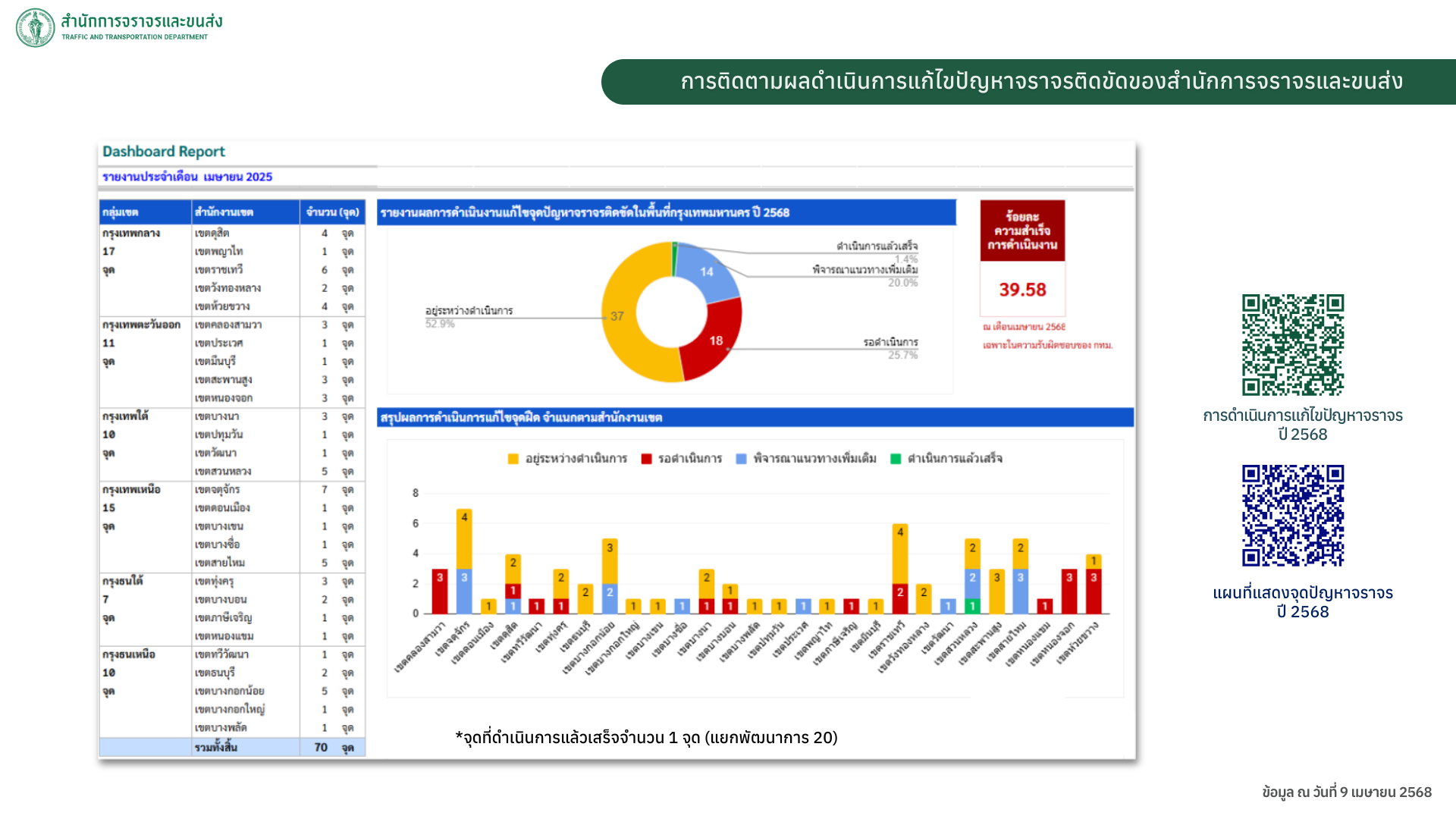Select the 'เขตคลองสามวา' table row
This screenshot has height=819, width=1456.
point(278,325)
